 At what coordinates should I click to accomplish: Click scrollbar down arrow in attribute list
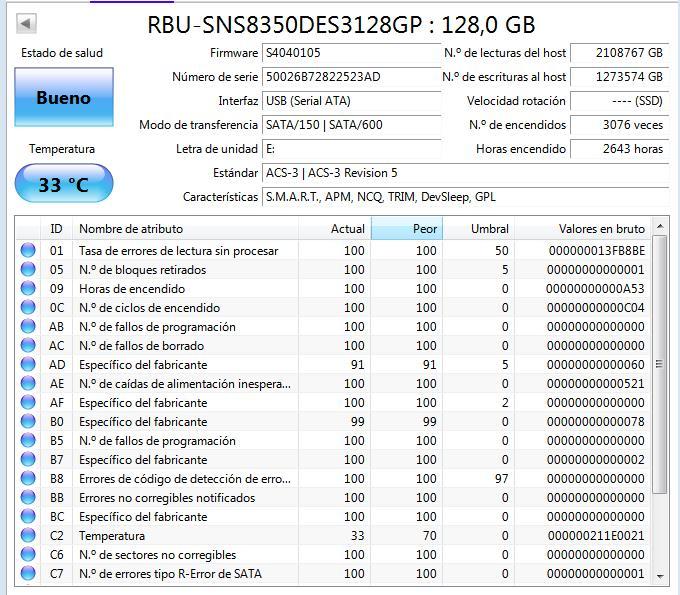click(x=660, y=576)
